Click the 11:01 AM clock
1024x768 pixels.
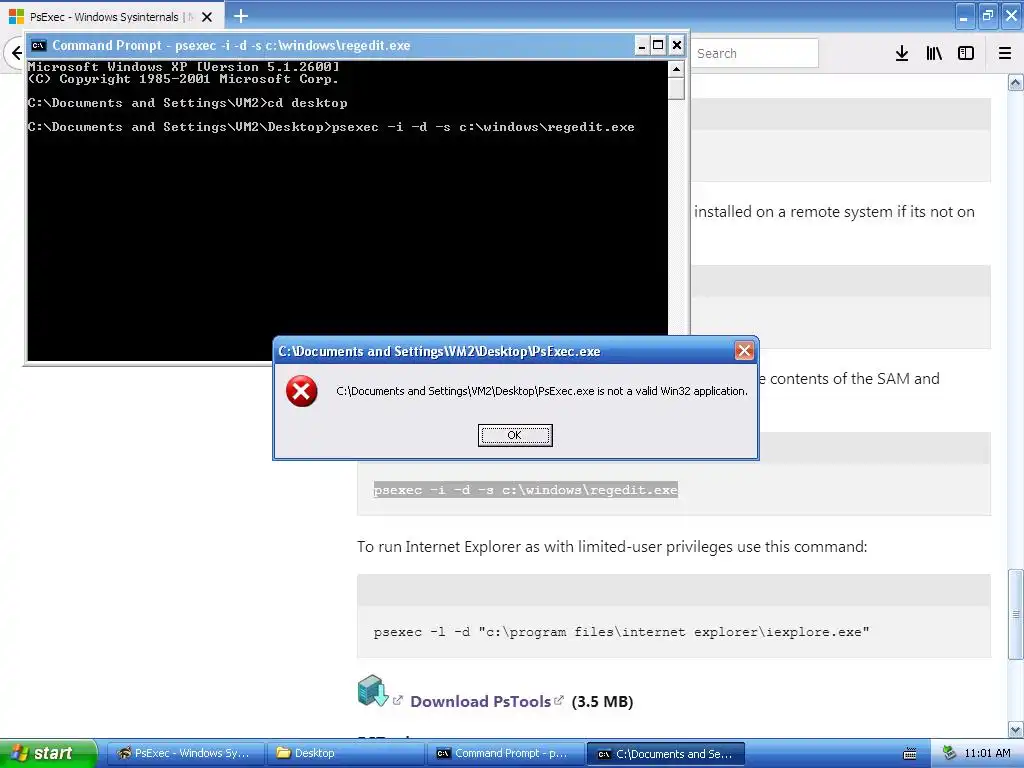point(987,753)
